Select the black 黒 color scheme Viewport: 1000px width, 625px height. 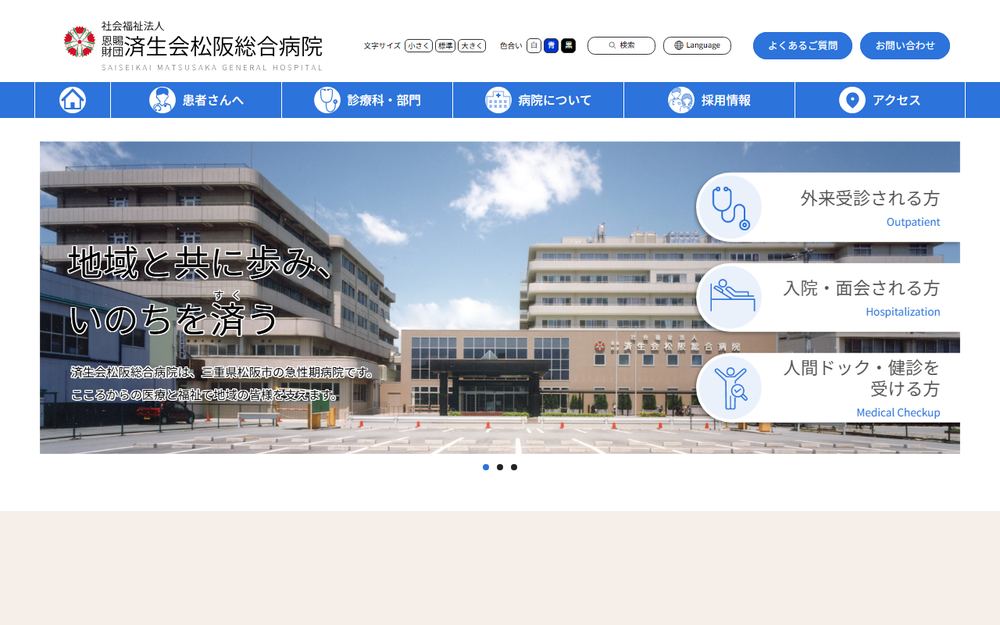point(568,46)
